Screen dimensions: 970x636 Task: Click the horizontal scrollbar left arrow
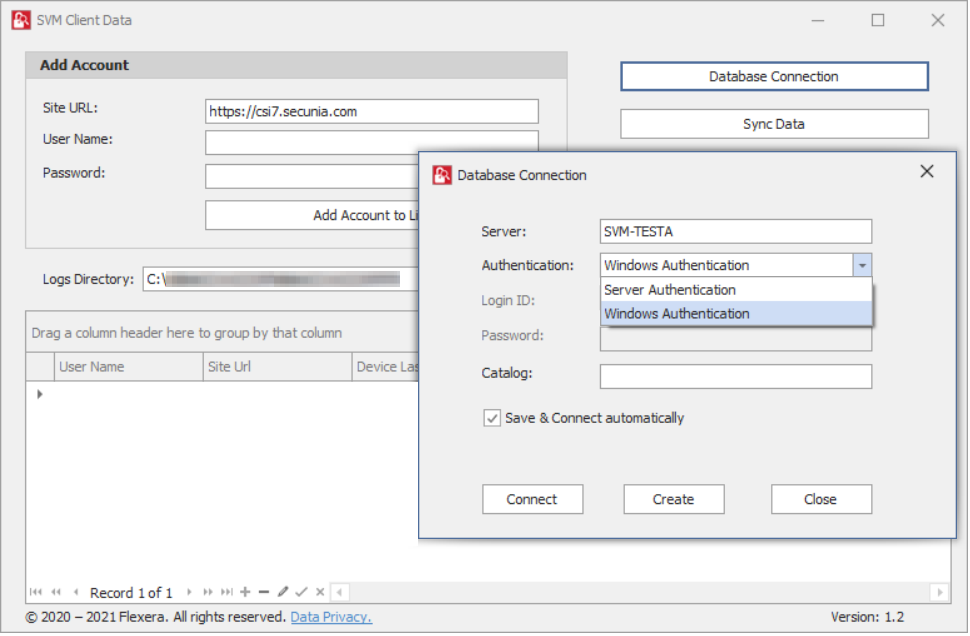[339, 593]
